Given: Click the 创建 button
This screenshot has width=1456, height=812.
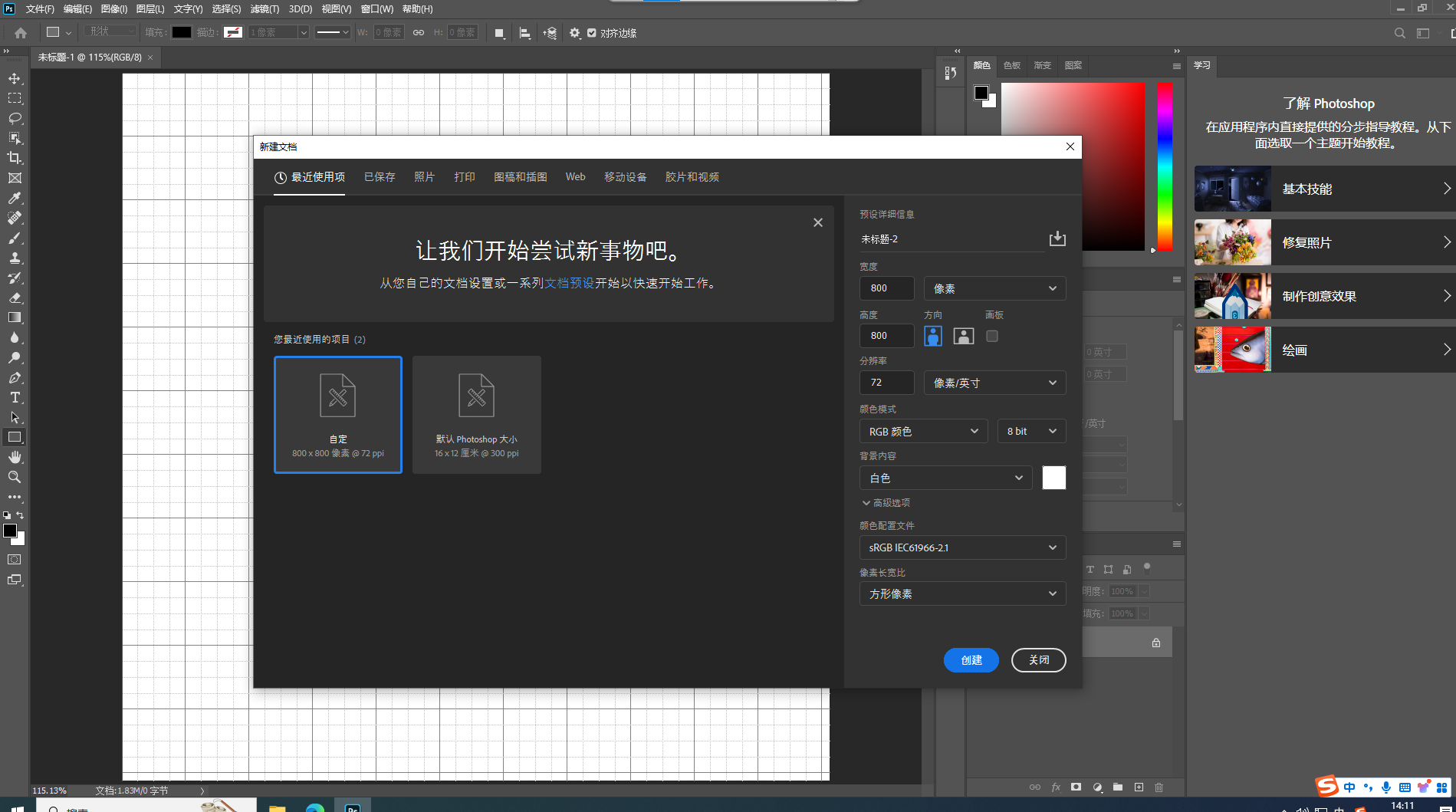Looking at the screenshot, I should [x=971, y=660].
